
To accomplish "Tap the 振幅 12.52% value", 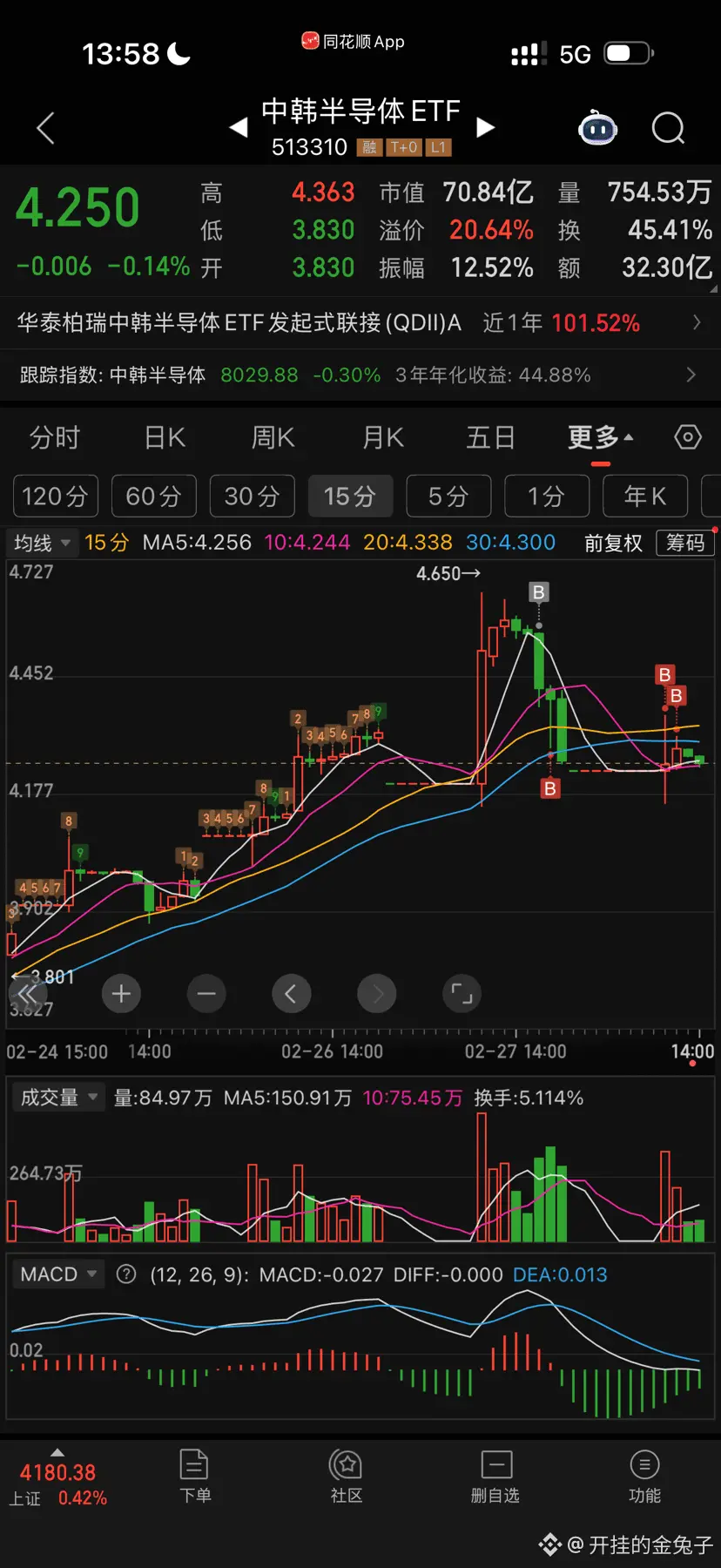I will point(492,267).
